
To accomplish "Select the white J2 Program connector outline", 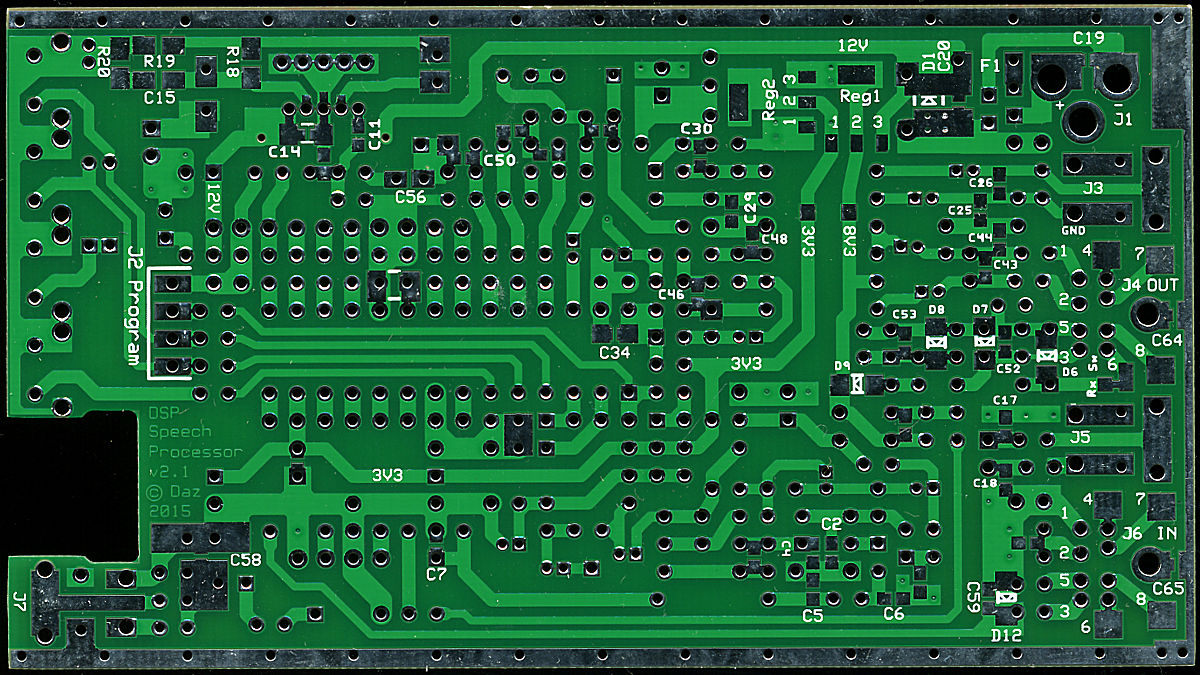I will pos(169,324).
